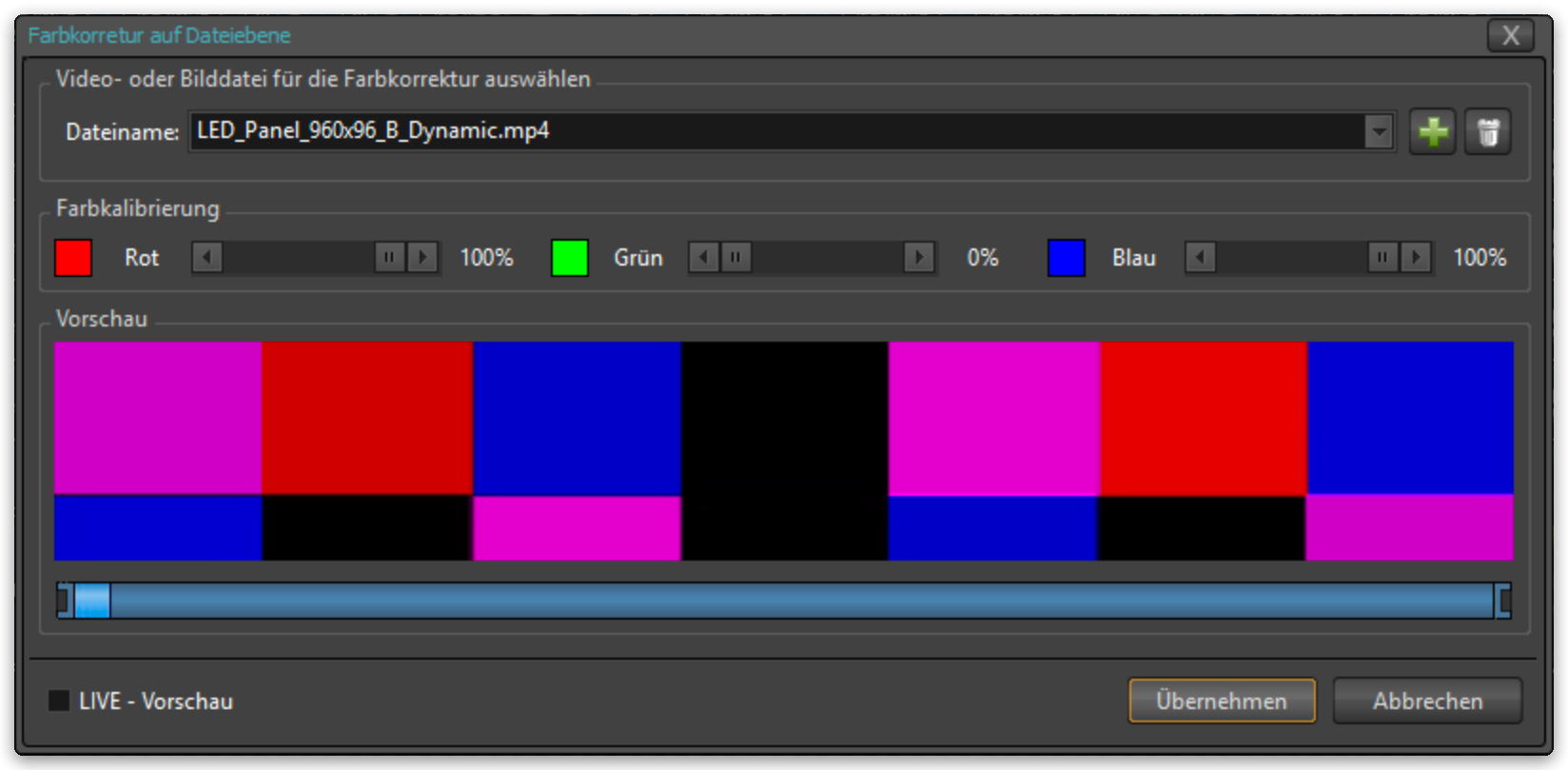The image size is (1568, 770).
Task: Click the green Grün color swatch
Action: pyautogui.click(x=570, y=258)
